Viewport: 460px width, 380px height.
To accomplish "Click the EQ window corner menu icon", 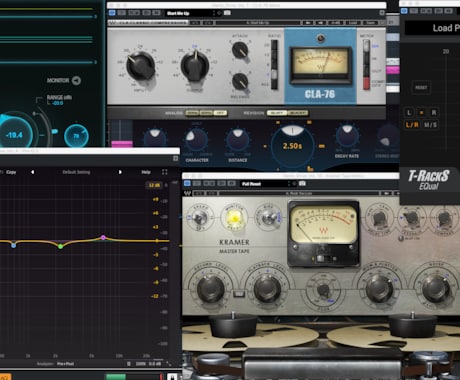I will click(x=175, y=159).
